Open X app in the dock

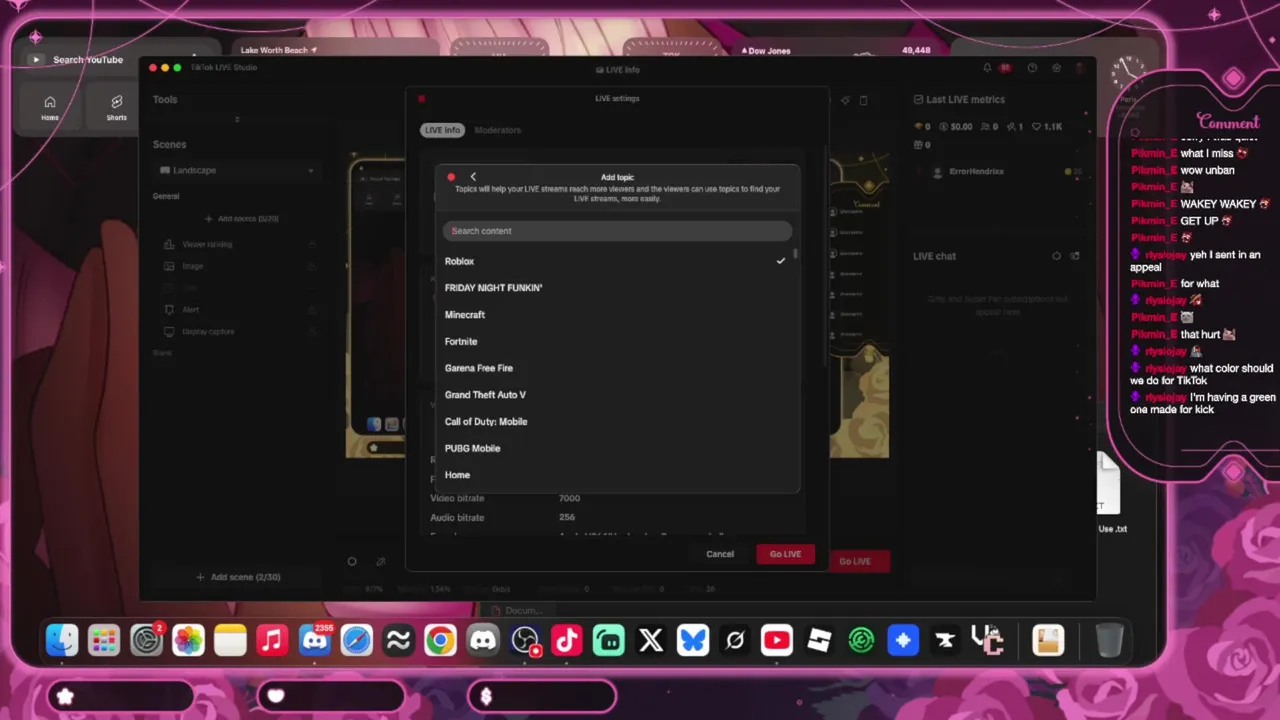651,640
